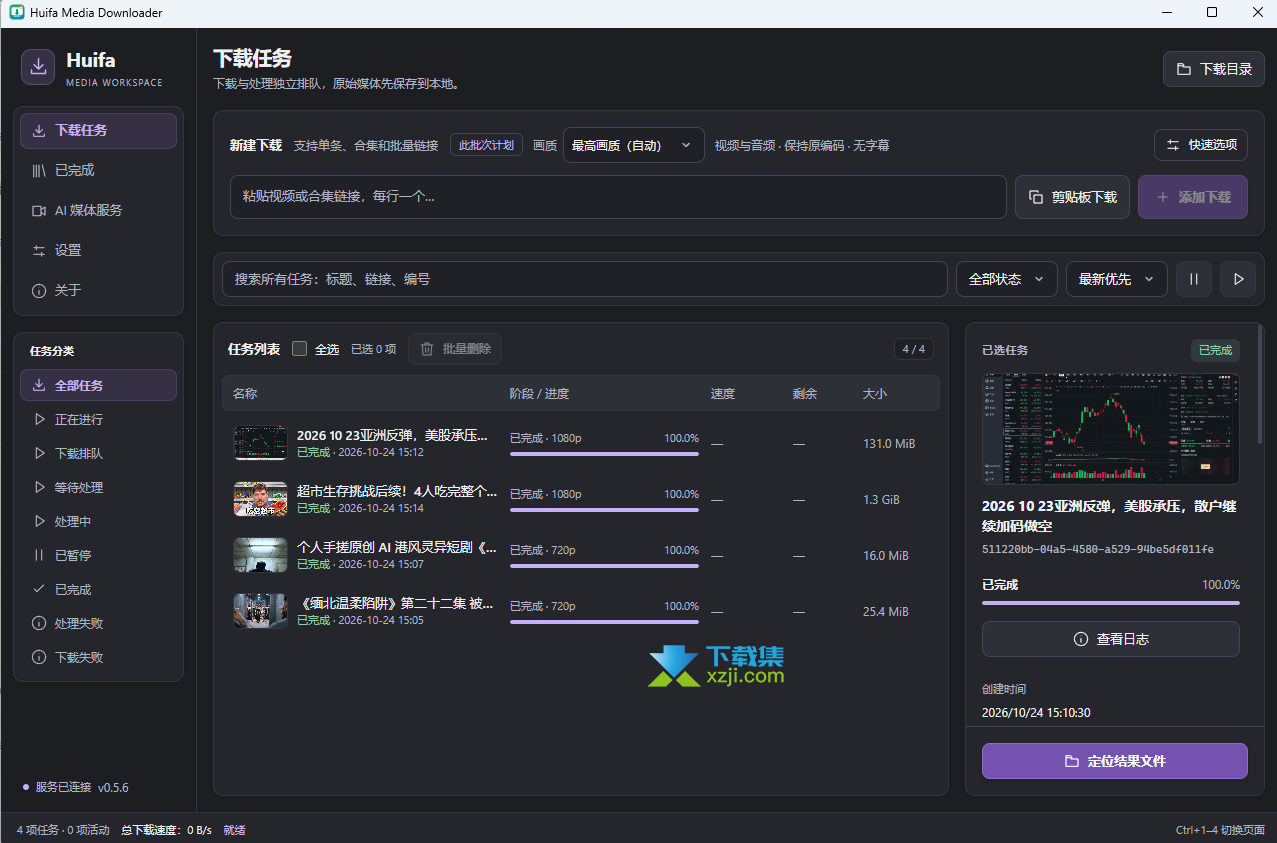The height and width of the screenshot is (843, 1277).
Task: Open 设置 page
Action: pyautogui.click(x=98, y=251)
